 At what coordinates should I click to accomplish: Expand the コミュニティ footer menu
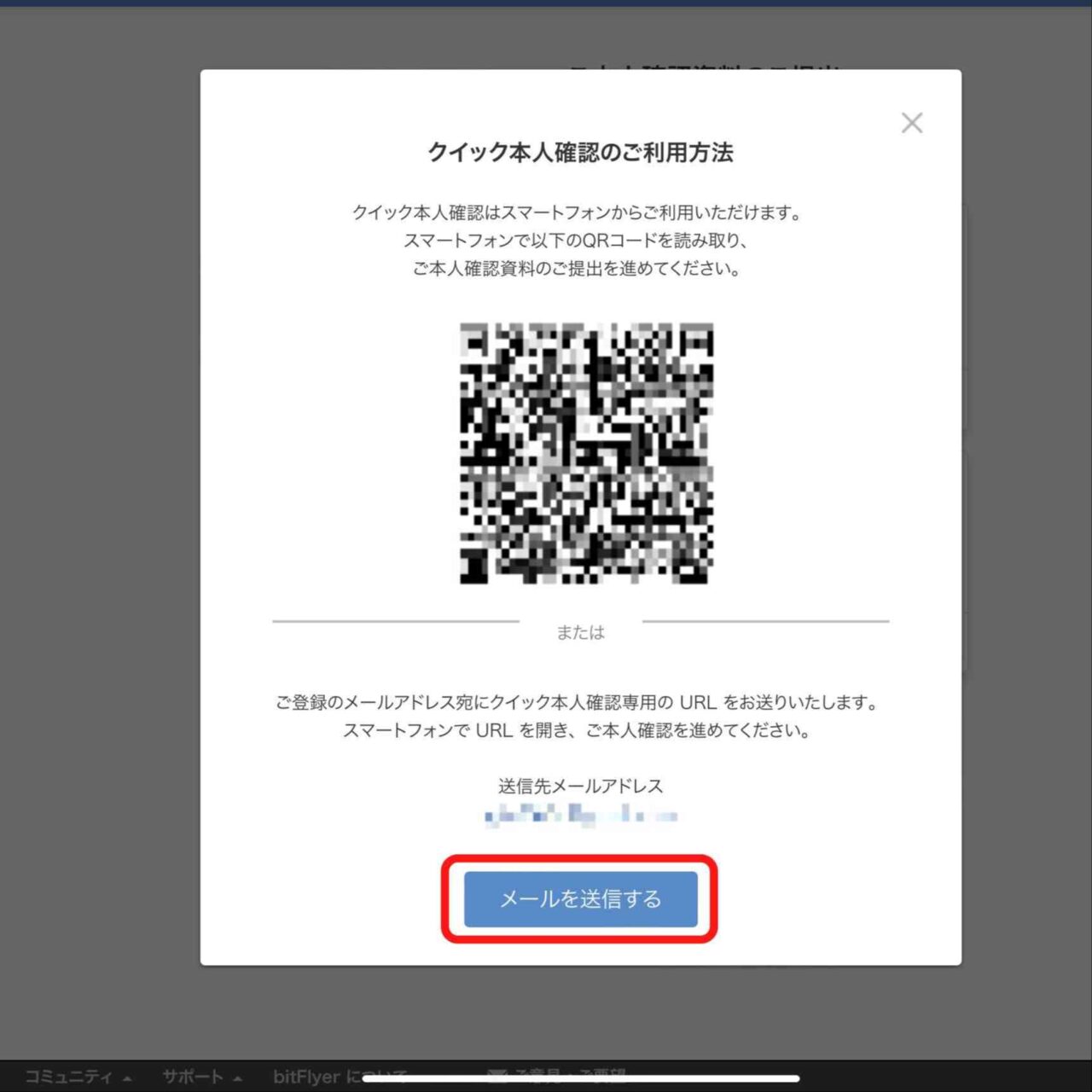[x=78, y=1077]
